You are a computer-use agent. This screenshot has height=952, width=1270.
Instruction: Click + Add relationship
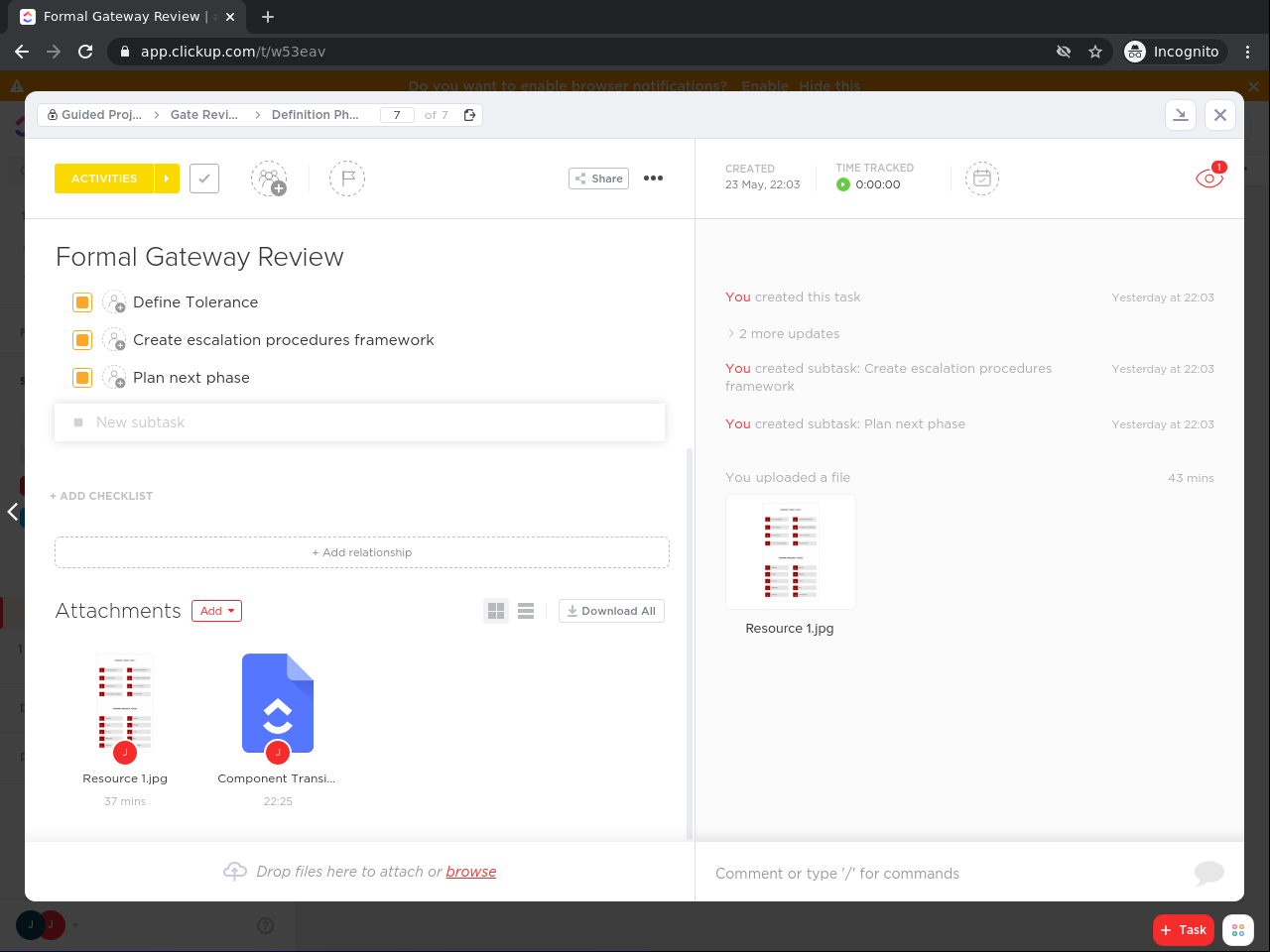pyautogui.click(x=362, y=552)
